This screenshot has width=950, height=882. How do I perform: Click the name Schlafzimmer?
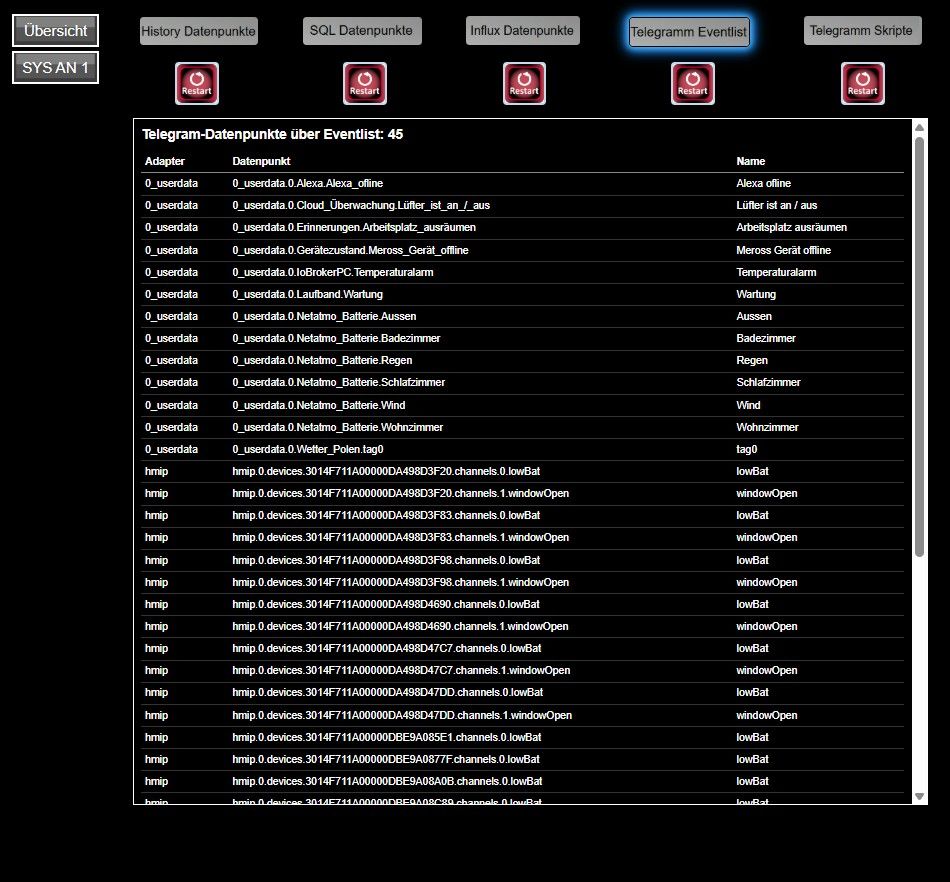(768, 383)
